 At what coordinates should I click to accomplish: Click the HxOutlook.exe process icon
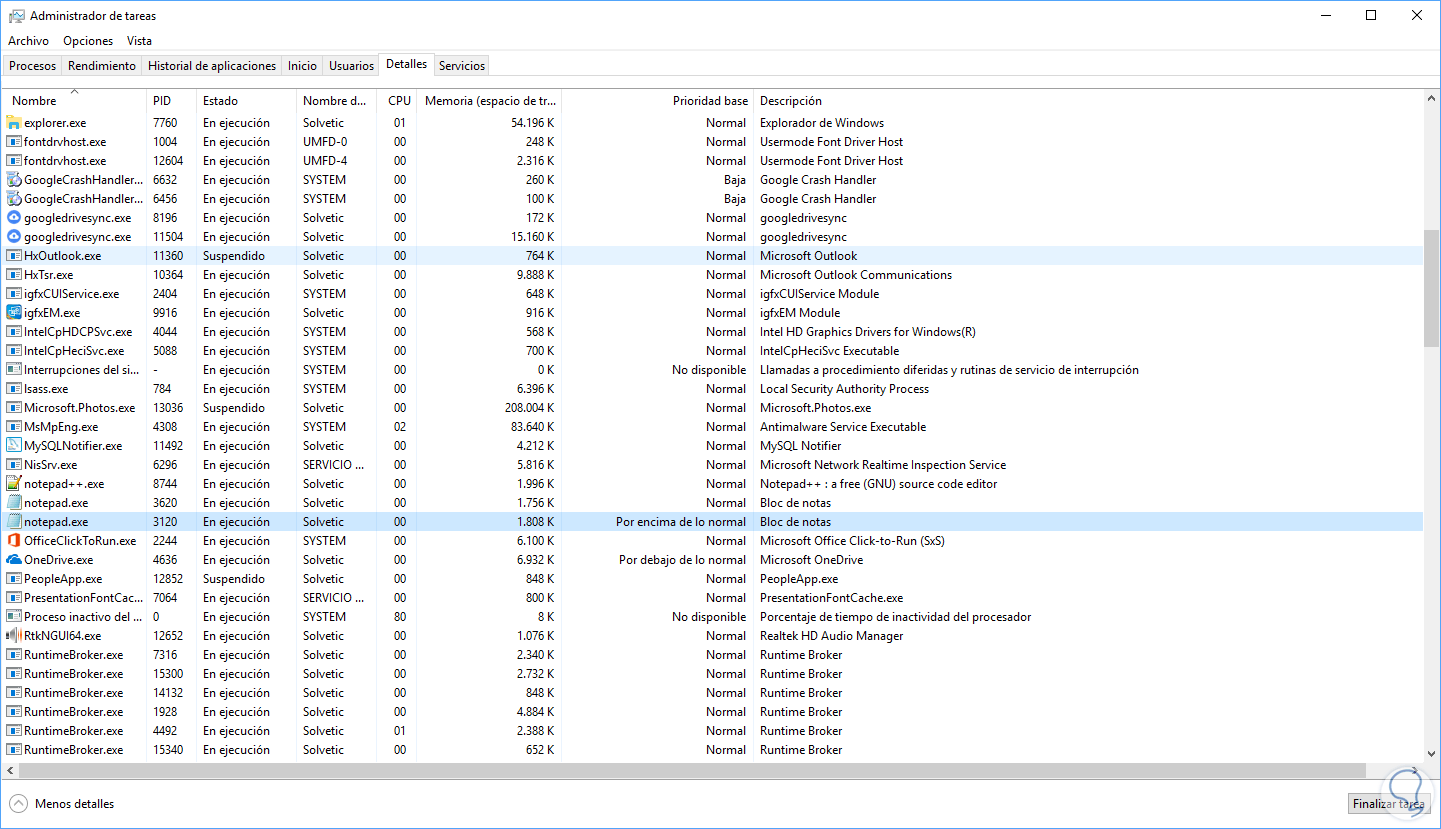(x=14, y=256)
